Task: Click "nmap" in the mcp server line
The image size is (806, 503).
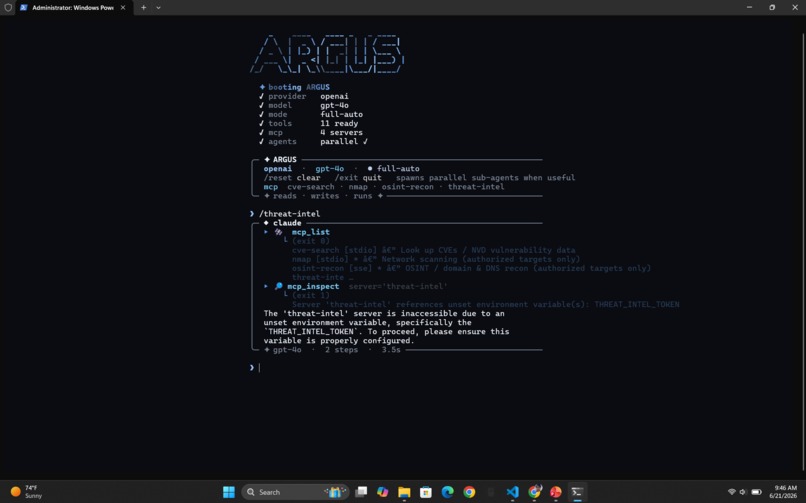Action: click(x=358, y=187)
